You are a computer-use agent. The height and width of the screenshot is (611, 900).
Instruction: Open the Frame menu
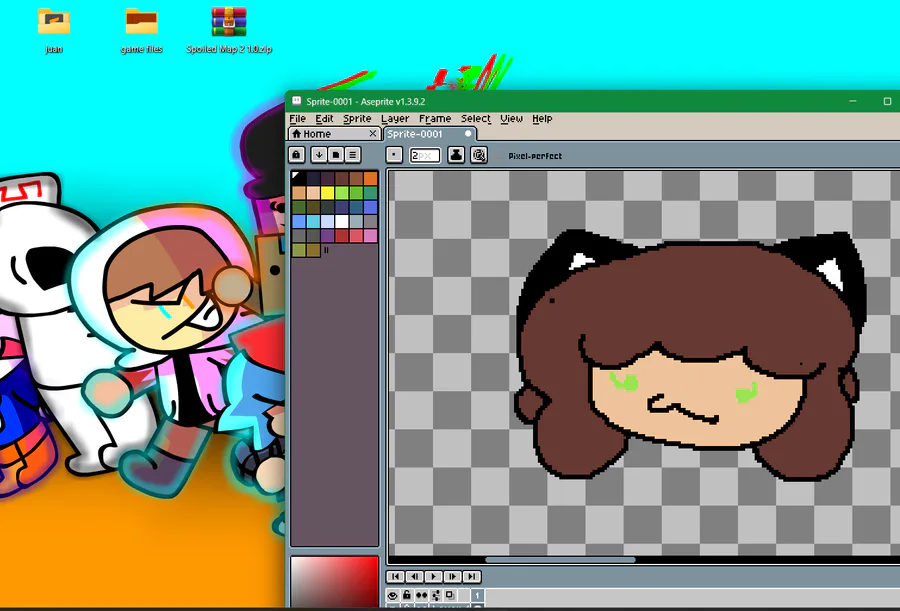tap(435, 118)
